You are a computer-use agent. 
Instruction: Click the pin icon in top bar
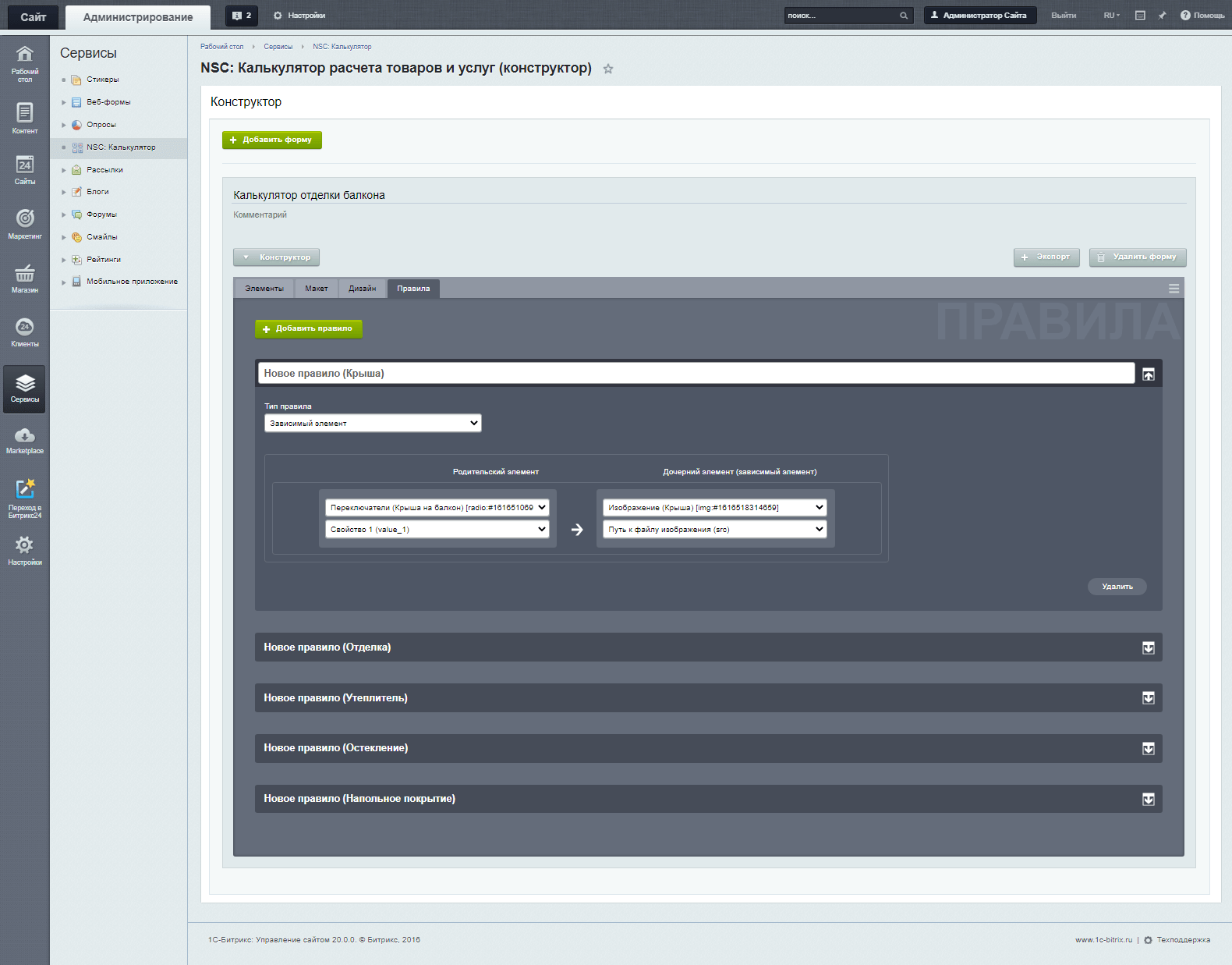click(x=1162, y=16)
